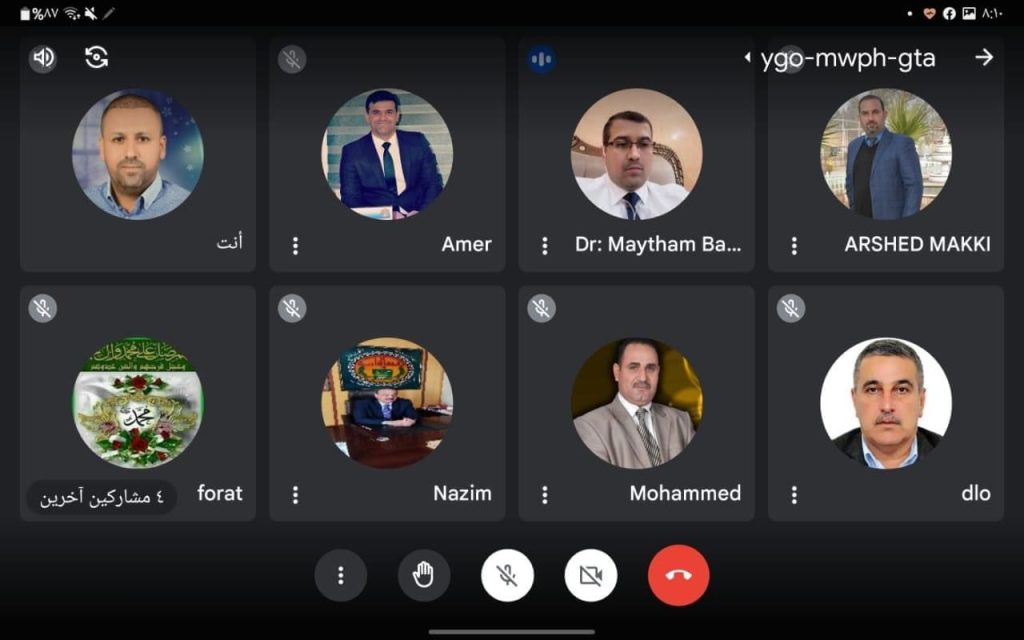1024x640 pixels.
Task: Open the three-dot menu for ARSHED MAKKI
Action: [794, 246]
